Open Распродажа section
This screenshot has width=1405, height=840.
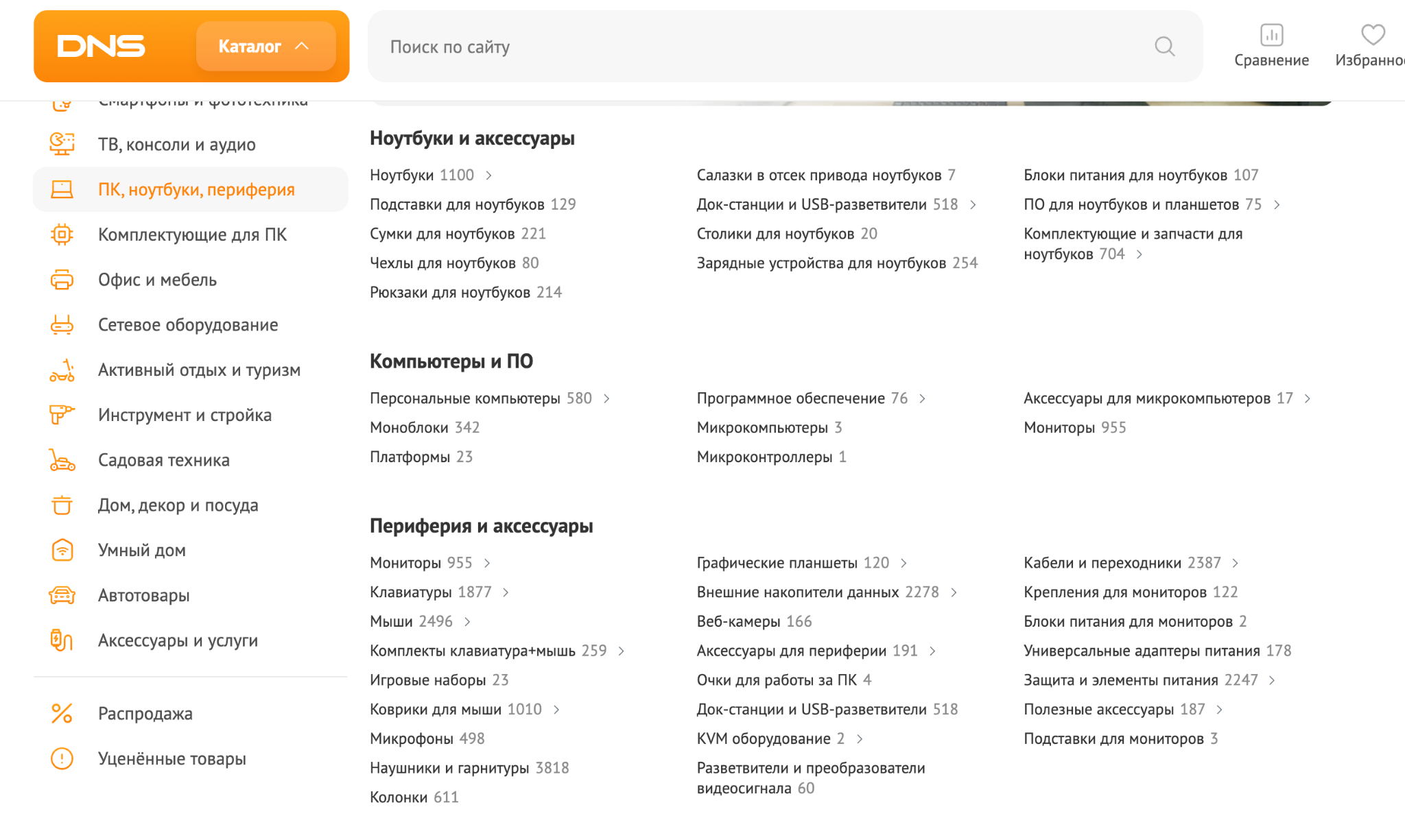145,713
